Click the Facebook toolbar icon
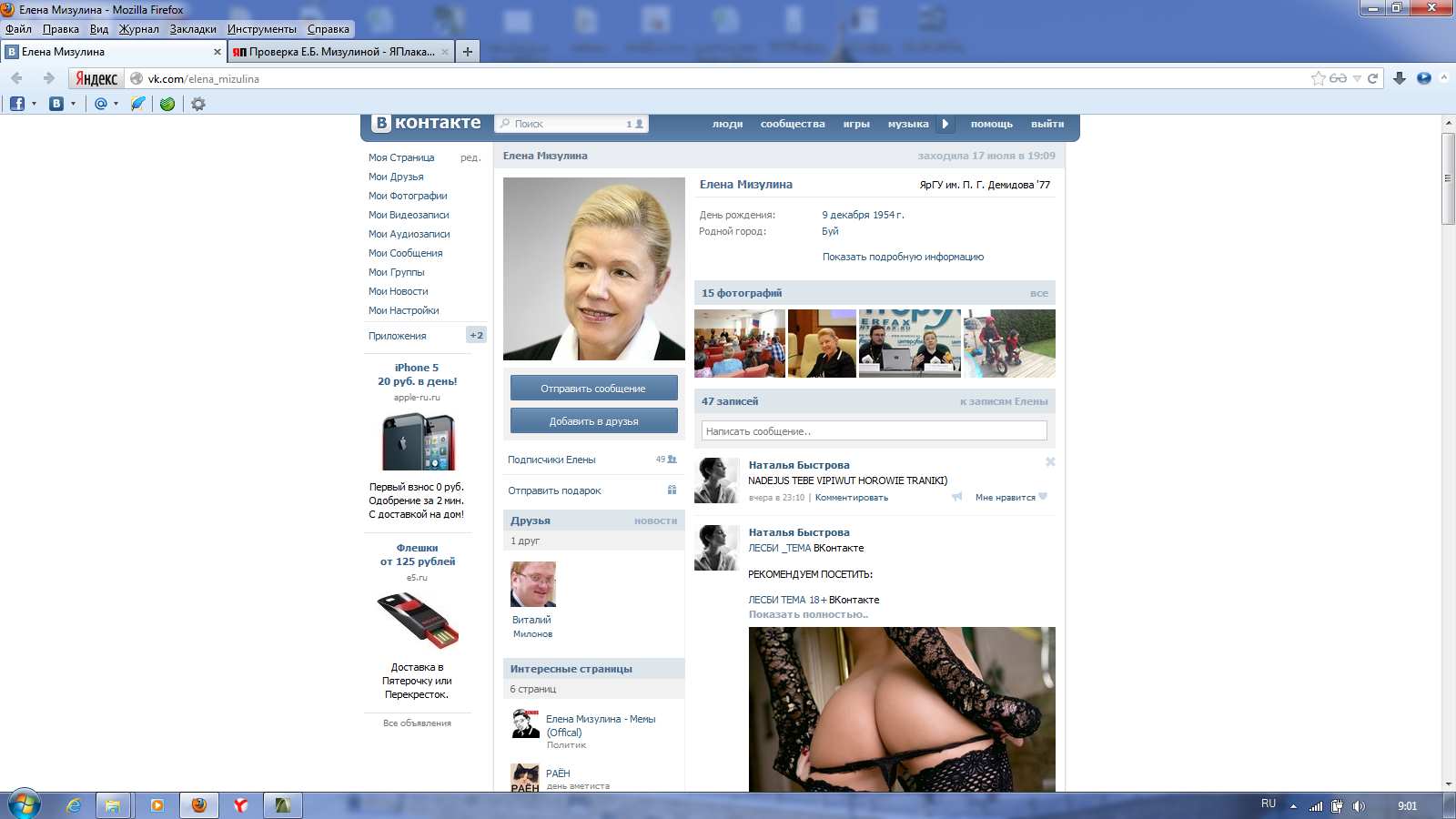This screenshot has height=819, width=1456. [17, 104]
